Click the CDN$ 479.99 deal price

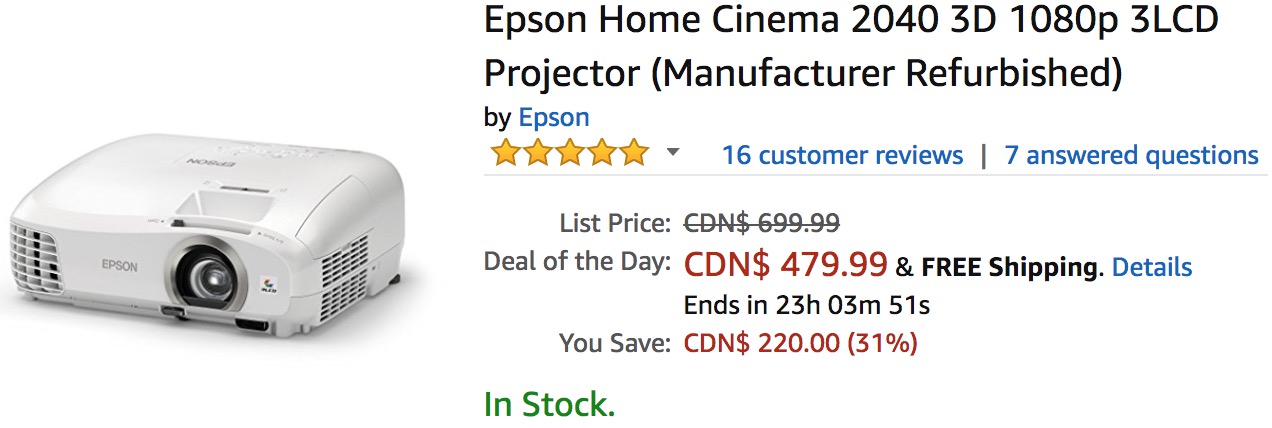[x=785, y=264]
